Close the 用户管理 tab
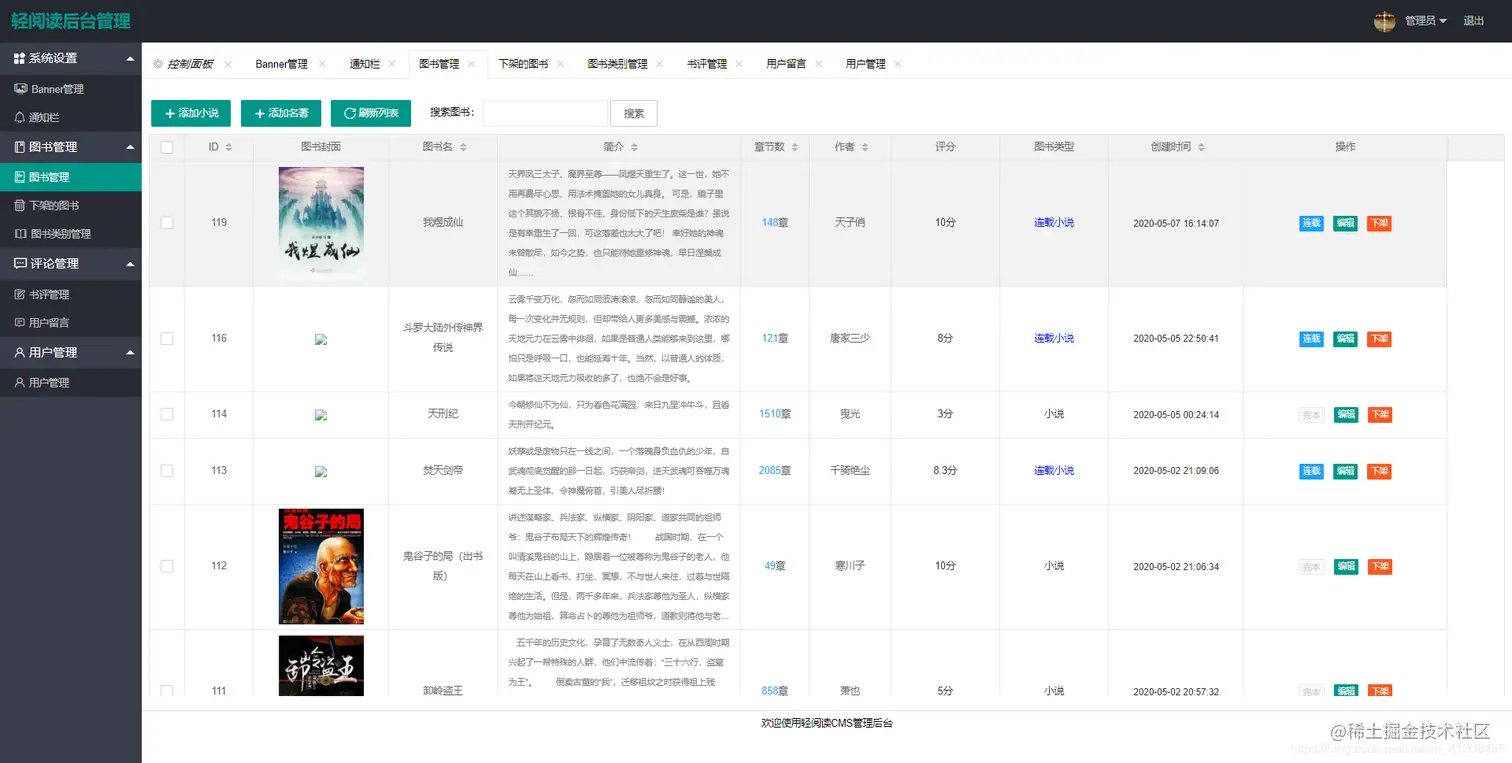1512x763 pixels. click(x=898, y=64)
